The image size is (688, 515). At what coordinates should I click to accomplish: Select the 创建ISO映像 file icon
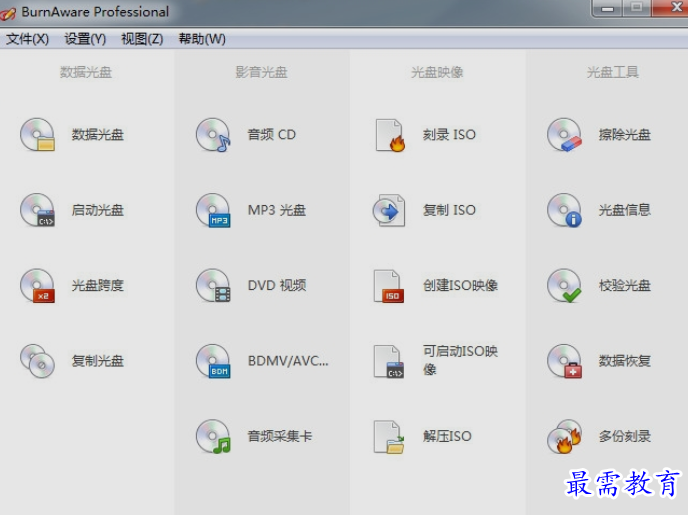[x=389, y=286]
